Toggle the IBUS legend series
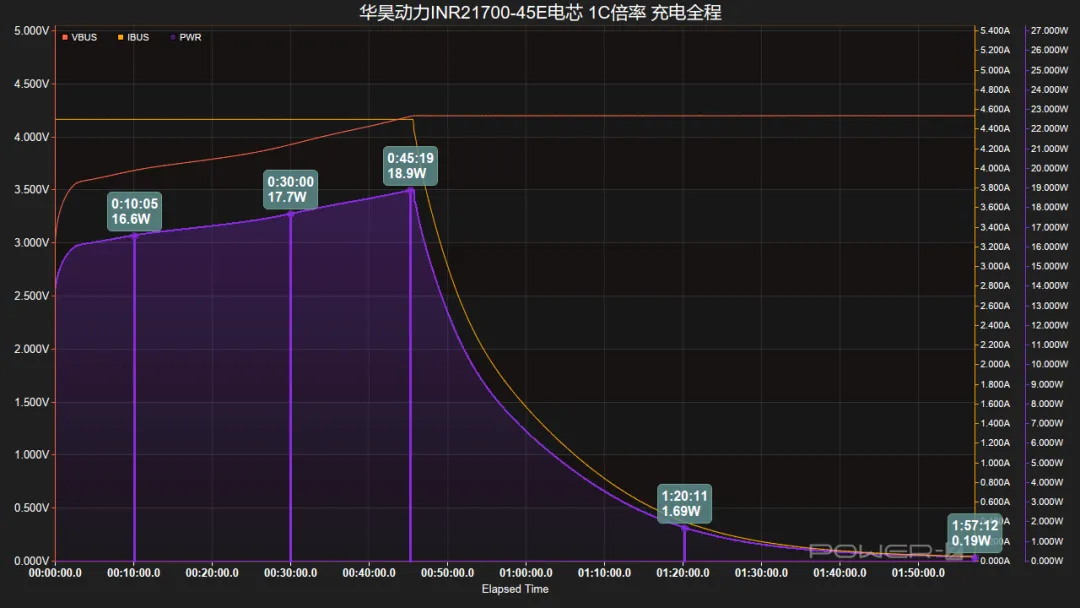The image size is (1080, 608). click(133, 37)
